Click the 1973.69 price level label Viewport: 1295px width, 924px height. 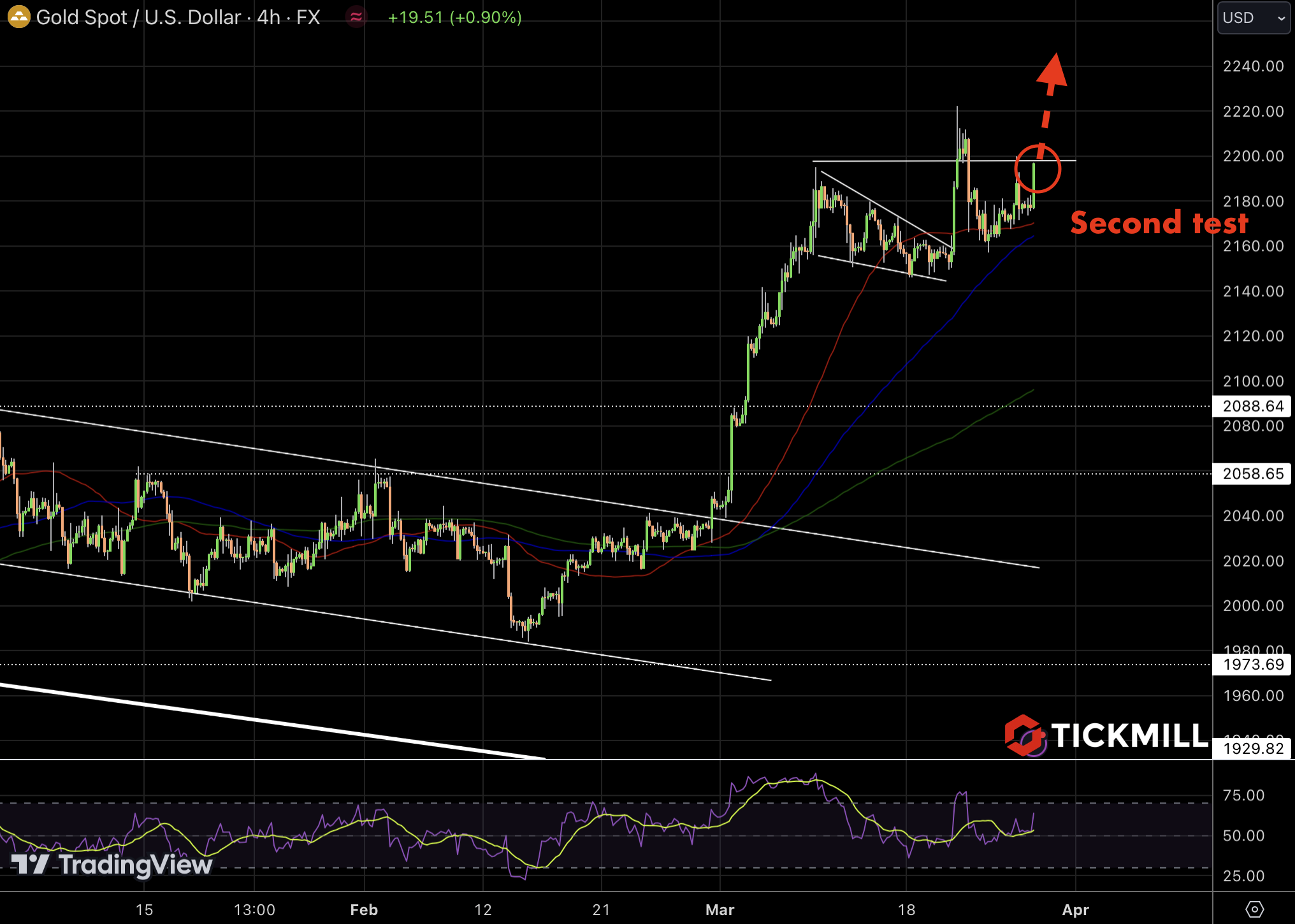pyautogui.click(x=1252, y=665)
